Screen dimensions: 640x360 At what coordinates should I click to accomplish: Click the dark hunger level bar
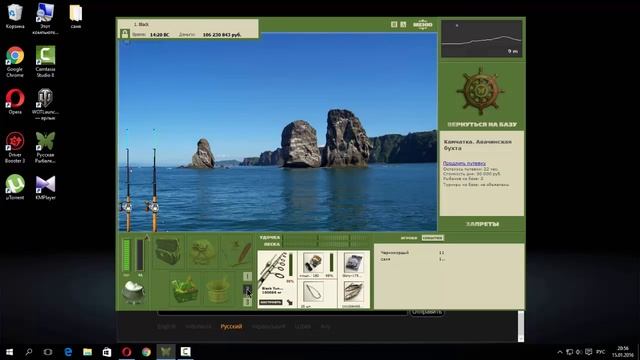click(140, 256)
